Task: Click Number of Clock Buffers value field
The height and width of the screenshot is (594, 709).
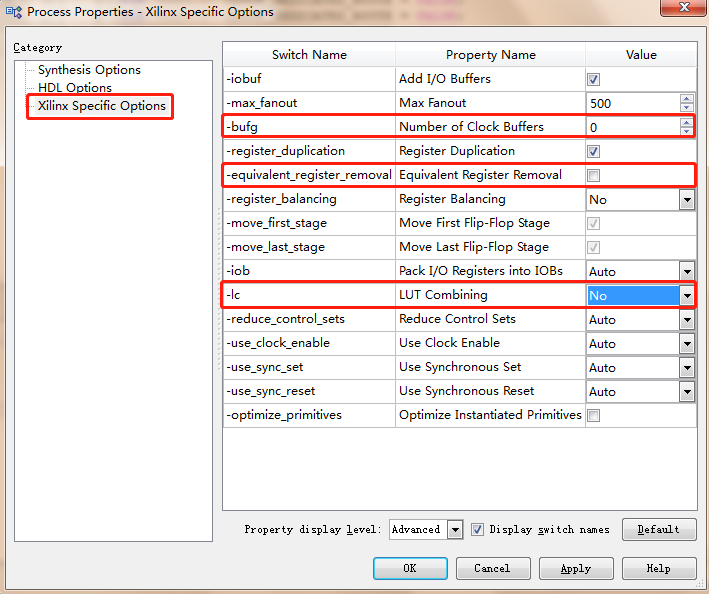Action: [x=633, y=127]
